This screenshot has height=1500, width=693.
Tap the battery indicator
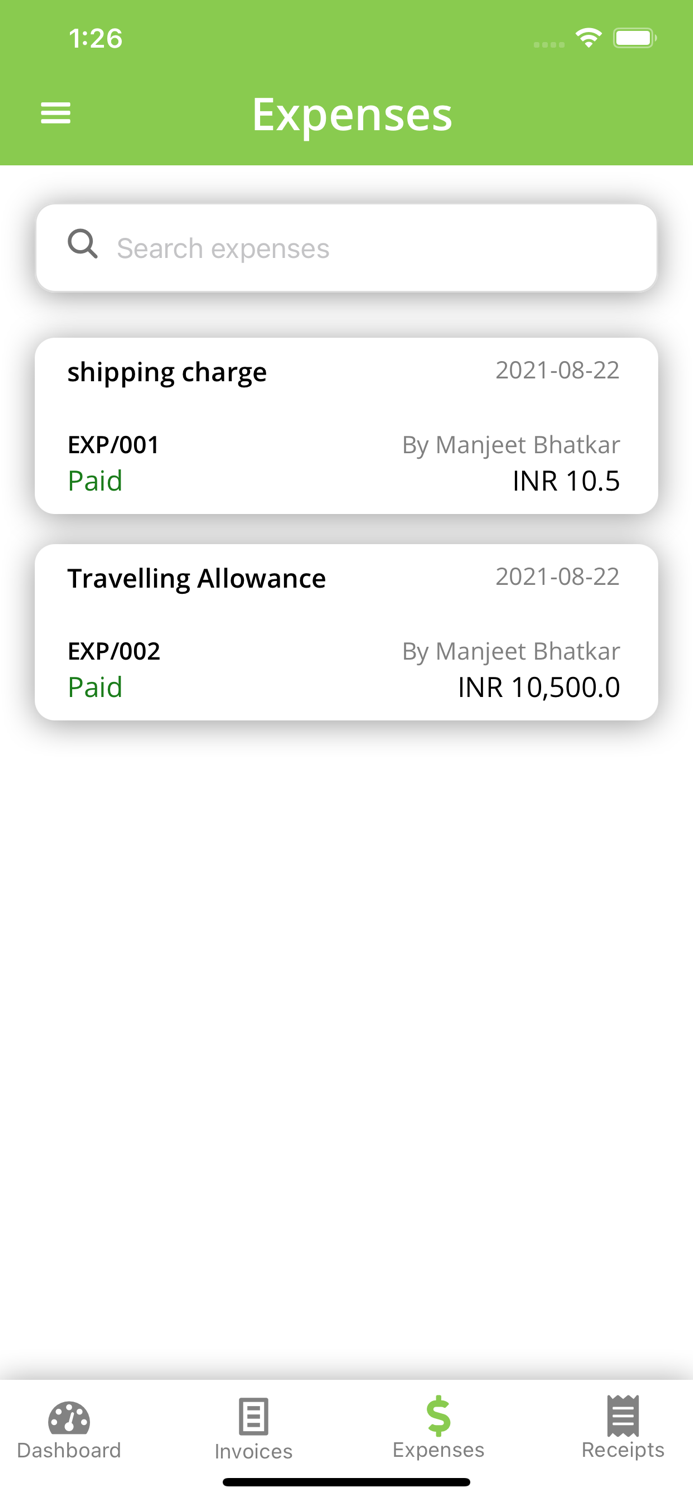[634, 37]
